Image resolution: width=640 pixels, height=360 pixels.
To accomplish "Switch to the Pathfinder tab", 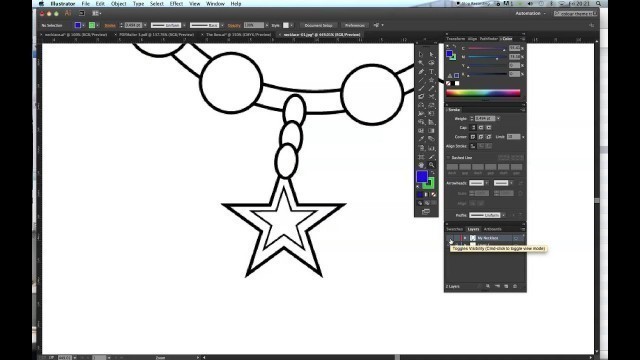I will (x=489, y=39).
